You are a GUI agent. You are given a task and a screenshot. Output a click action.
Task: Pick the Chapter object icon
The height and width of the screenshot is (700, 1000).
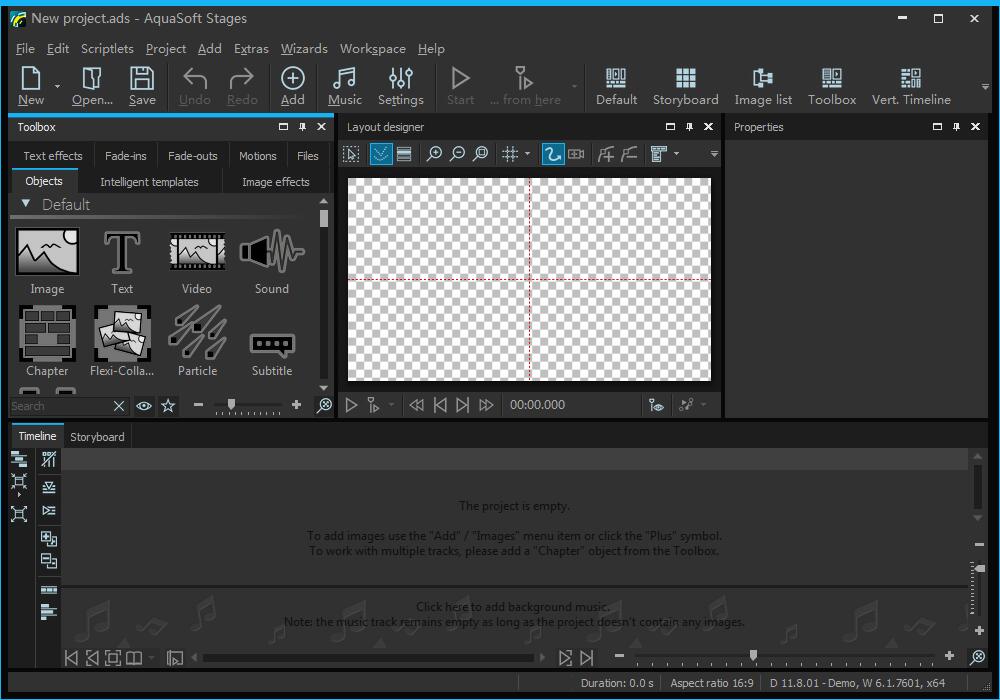point(47,335)
